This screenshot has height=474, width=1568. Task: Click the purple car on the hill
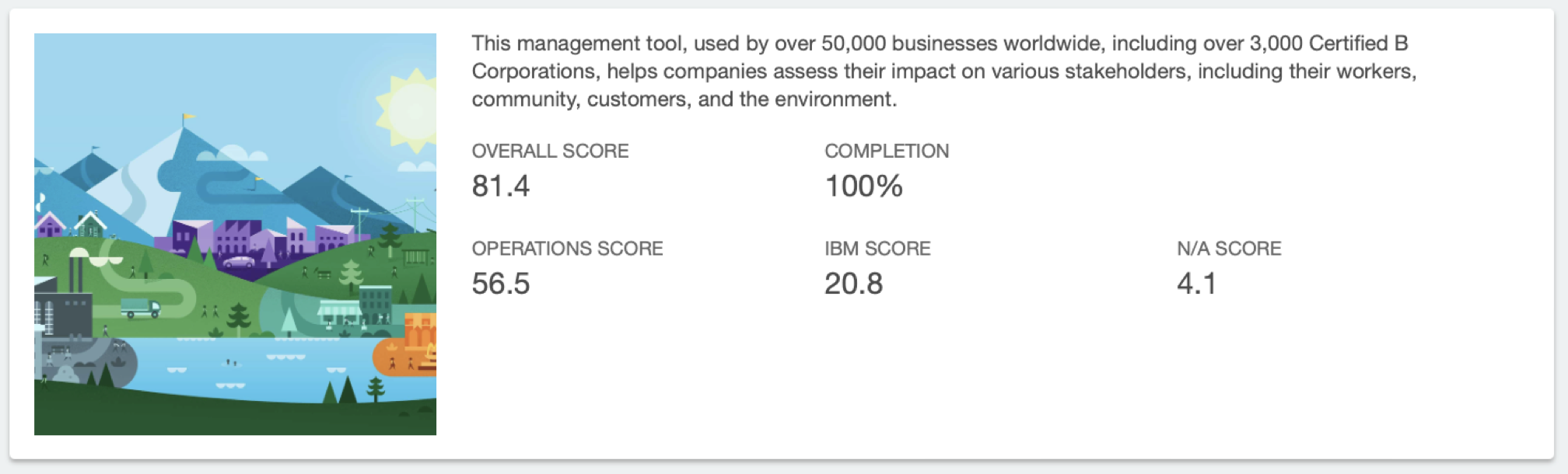click(x=239, y=263)
